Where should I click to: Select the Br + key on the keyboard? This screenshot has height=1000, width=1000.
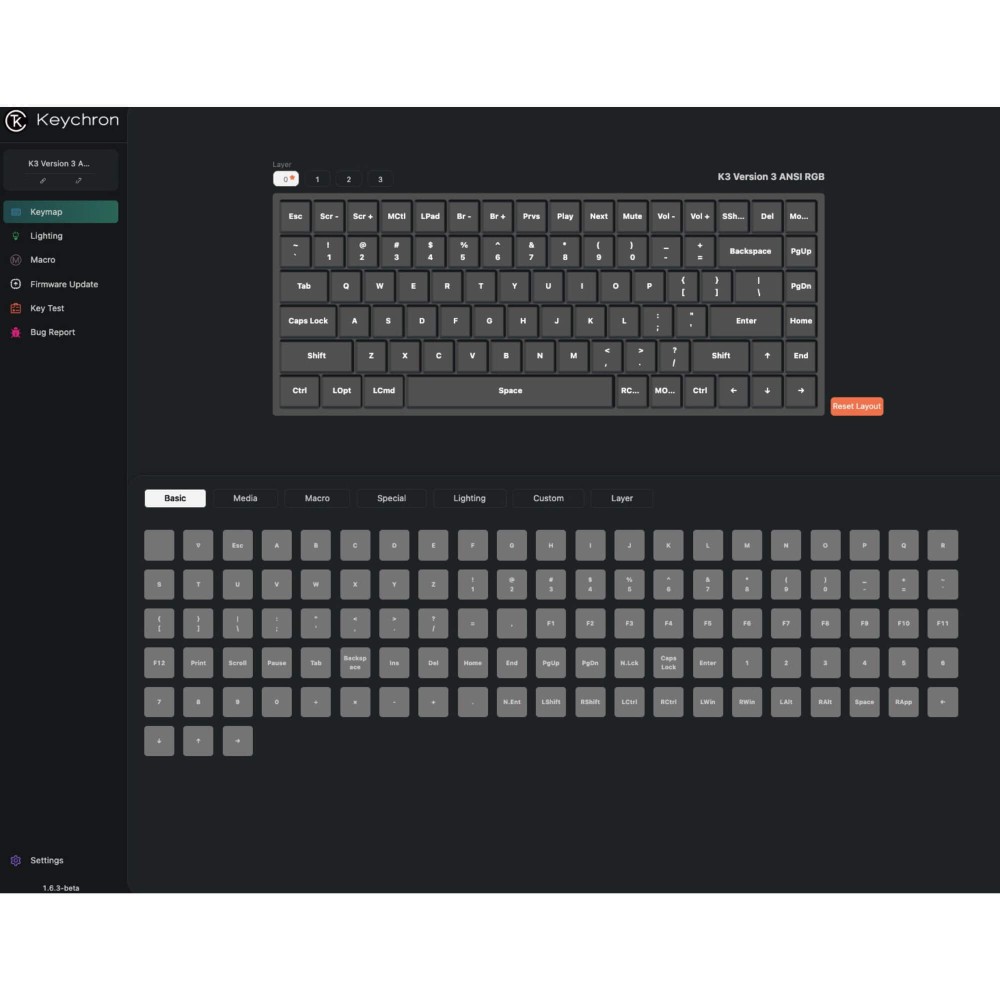497,217
